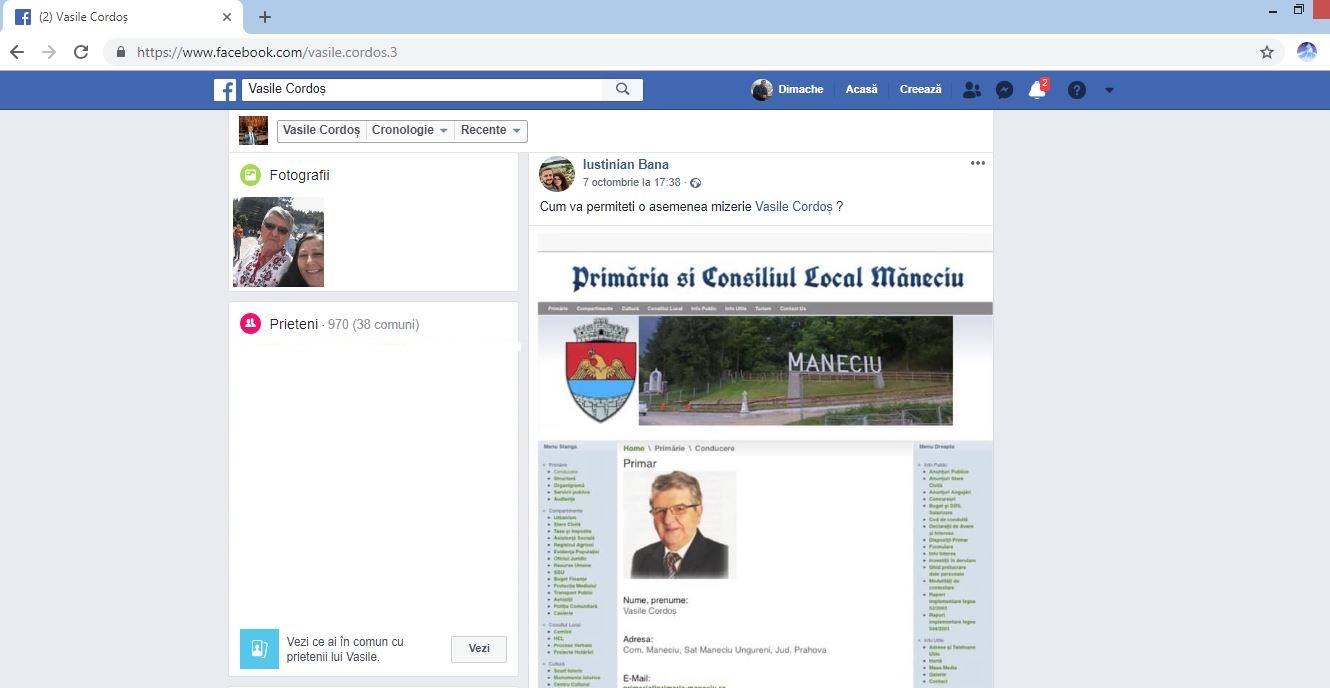1330x688 pixels.
Task: Expand the Recente dropdown
Action: click(x=490, y=130)
